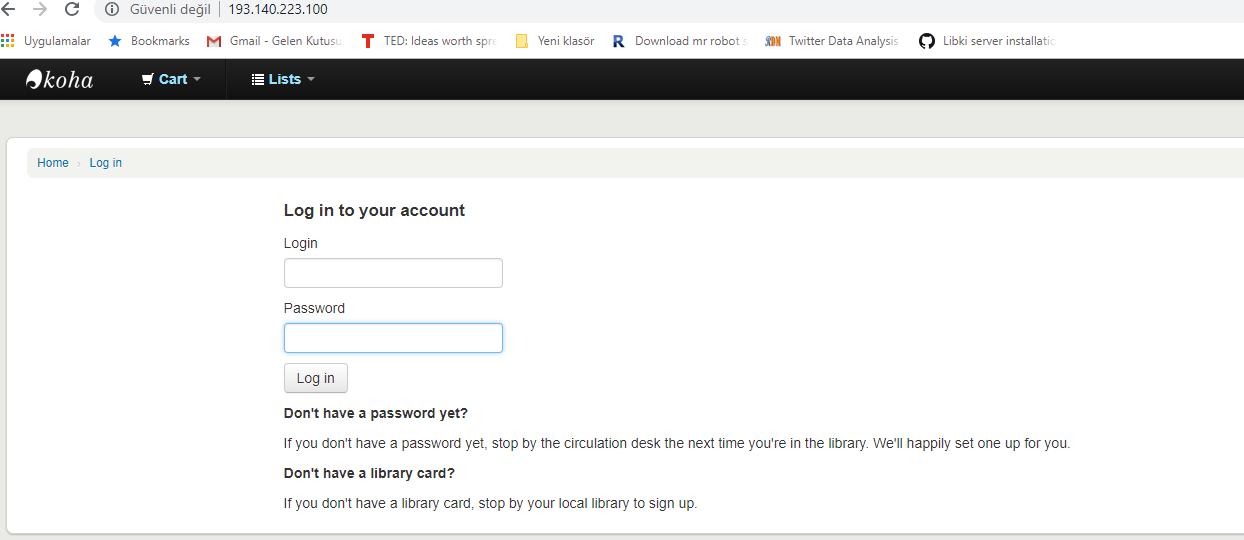Open the Twitter Data Analysis bookmark
Image resolution: width=1244 pixels, height=540 pixels.
coord(832,41)
